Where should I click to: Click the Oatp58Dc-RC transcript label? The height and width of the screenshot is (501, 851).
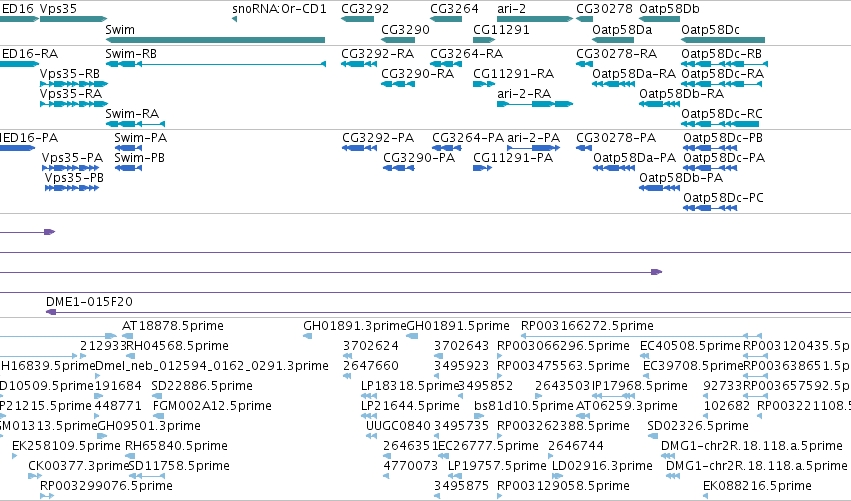(x=722, y=113)
